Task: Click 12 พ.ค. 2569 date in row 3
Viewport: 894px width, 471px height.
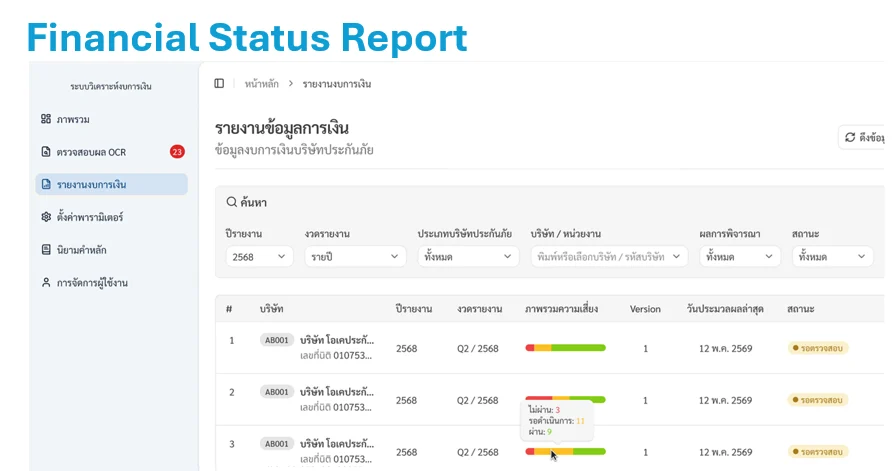Action: 726,452
